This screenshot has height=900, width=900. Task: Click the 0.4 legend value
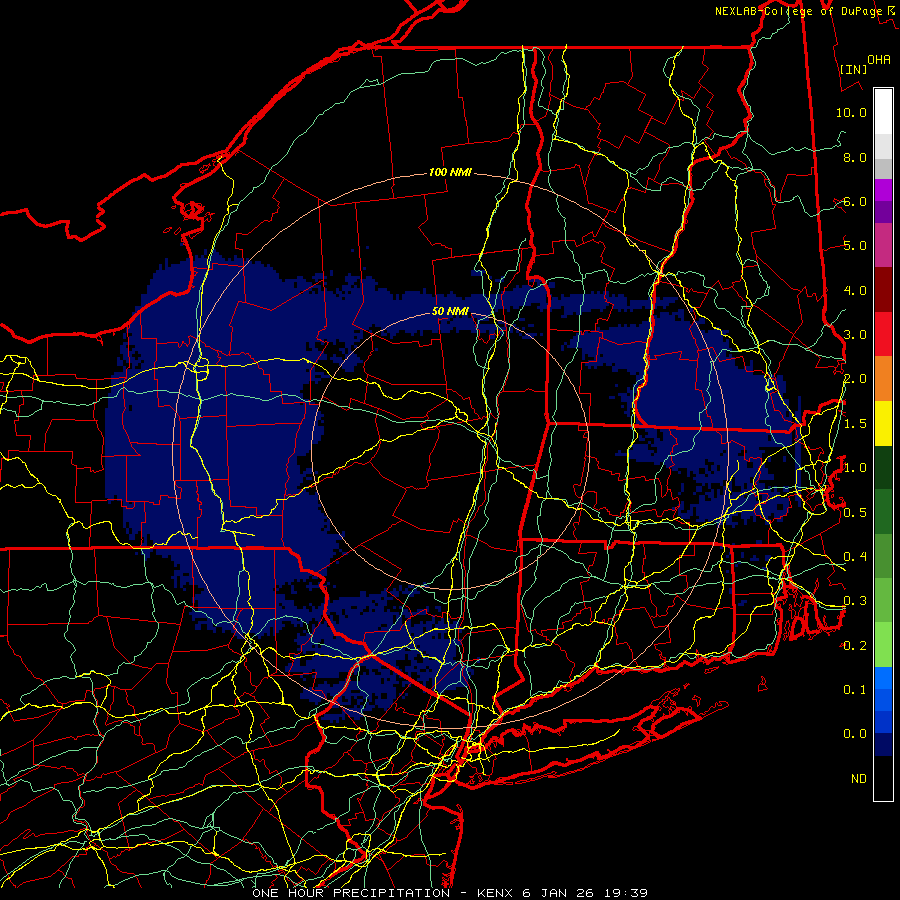[x=855, y=557]
